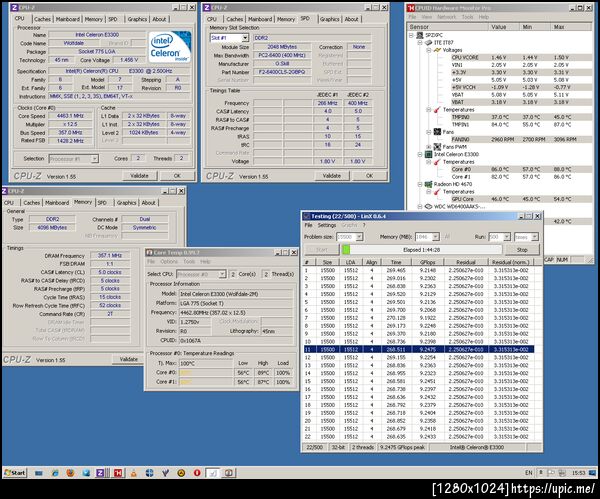Expand the Fans PWM node
This screenshot has width=600, height=499.
(429, 147)
